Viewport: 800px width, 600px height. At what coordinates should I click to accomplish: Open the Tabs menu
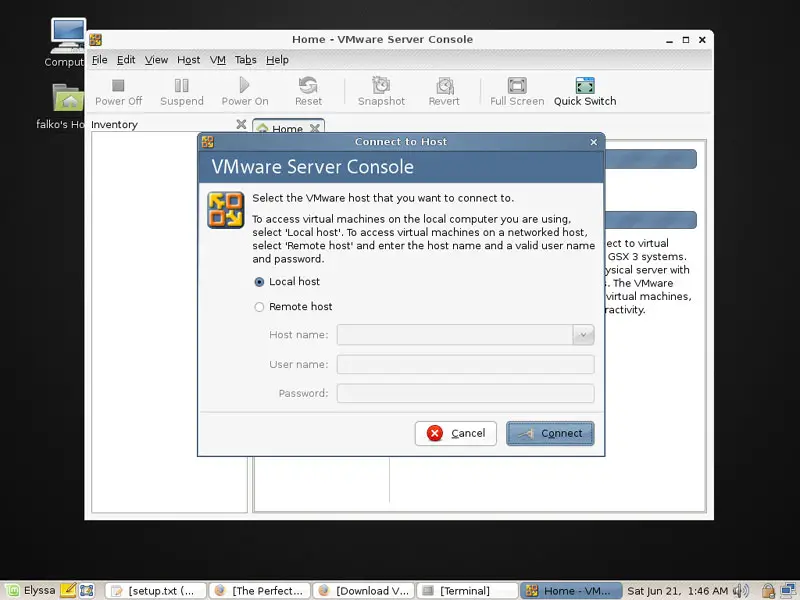[245, 60]
